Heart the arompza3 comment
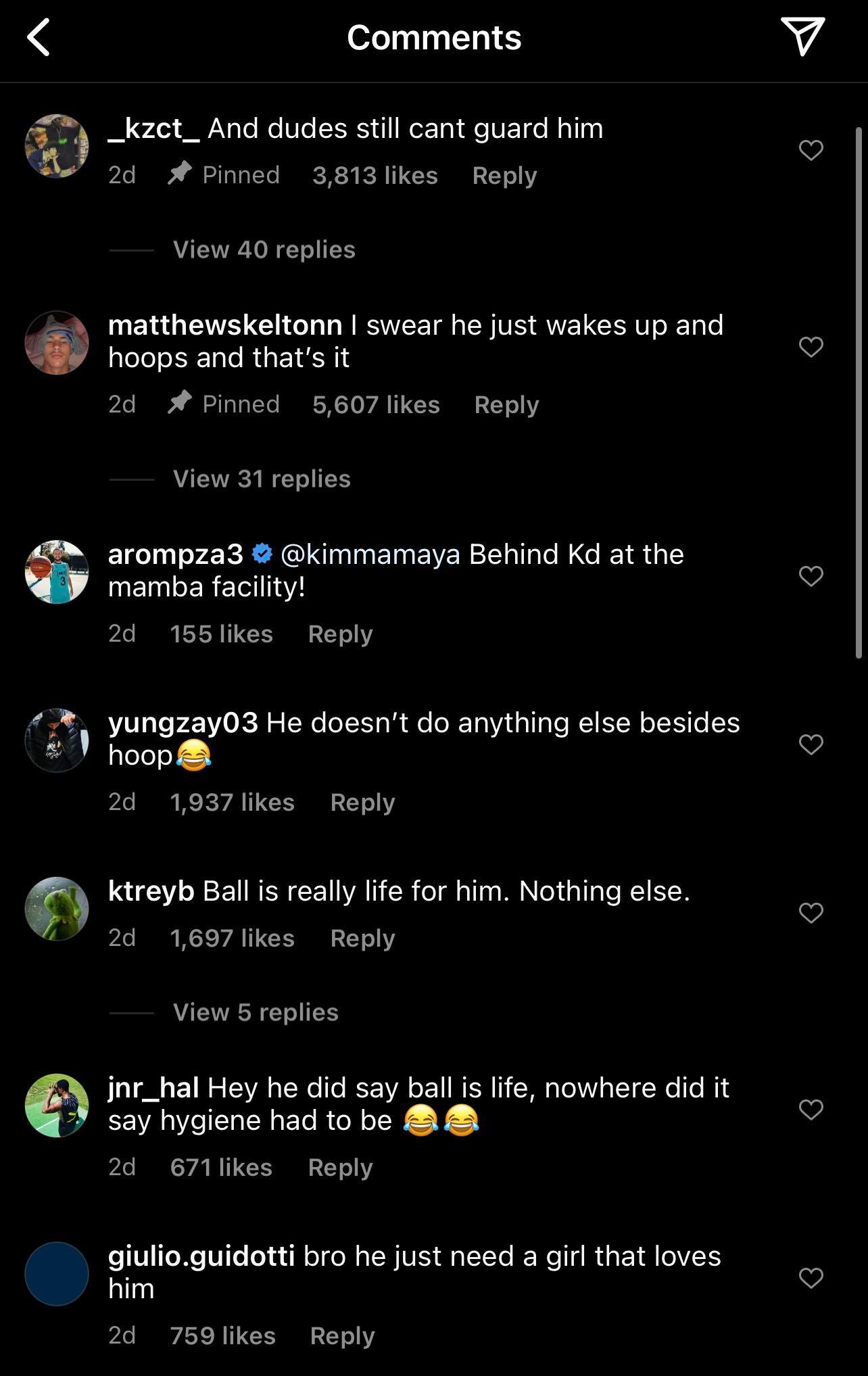The width and height of the screenshot is (868, 1376). [x=811, y=576]
